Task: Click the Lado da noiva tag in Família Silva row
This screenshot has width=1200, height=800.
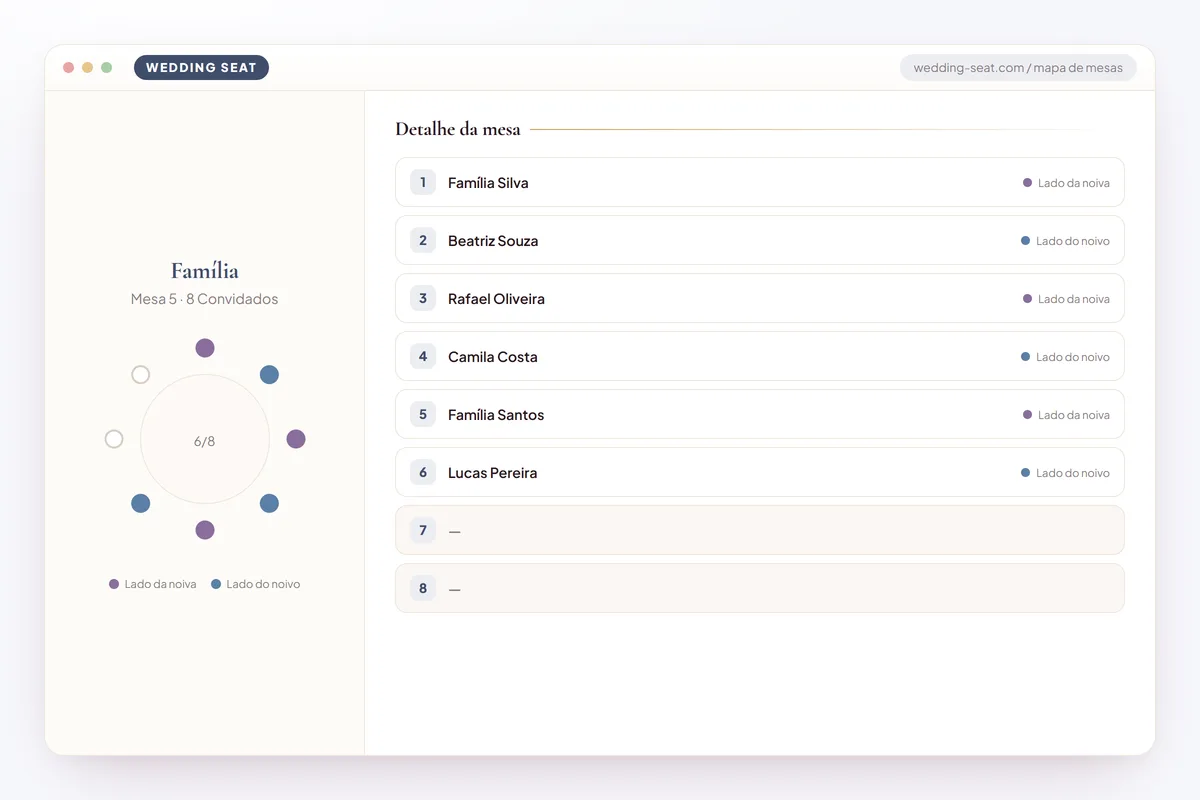Action: [1066, 183]
